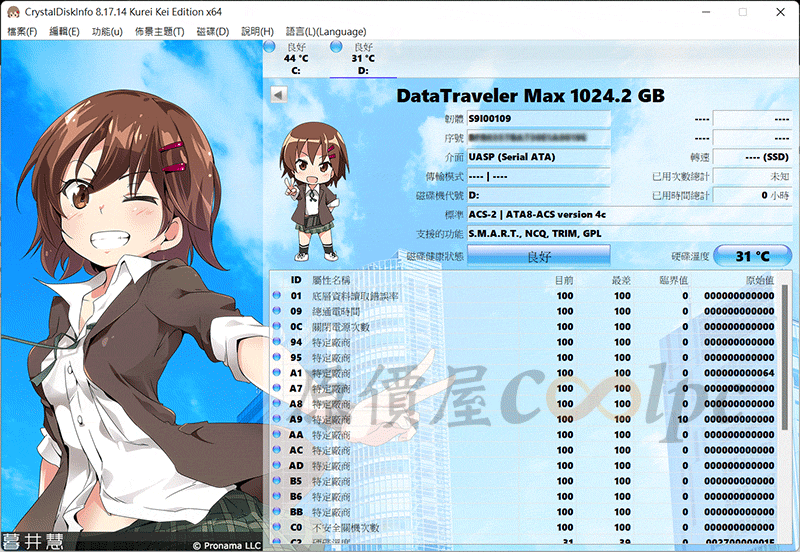Click the status orb for attribute C0

point(277,526)
